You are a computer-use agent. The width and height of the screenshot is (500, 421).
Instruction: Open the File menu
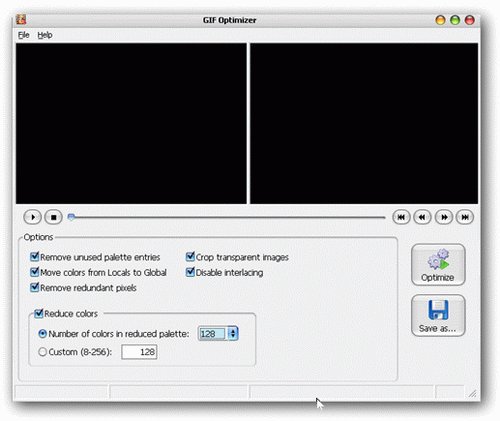point(24,35)
